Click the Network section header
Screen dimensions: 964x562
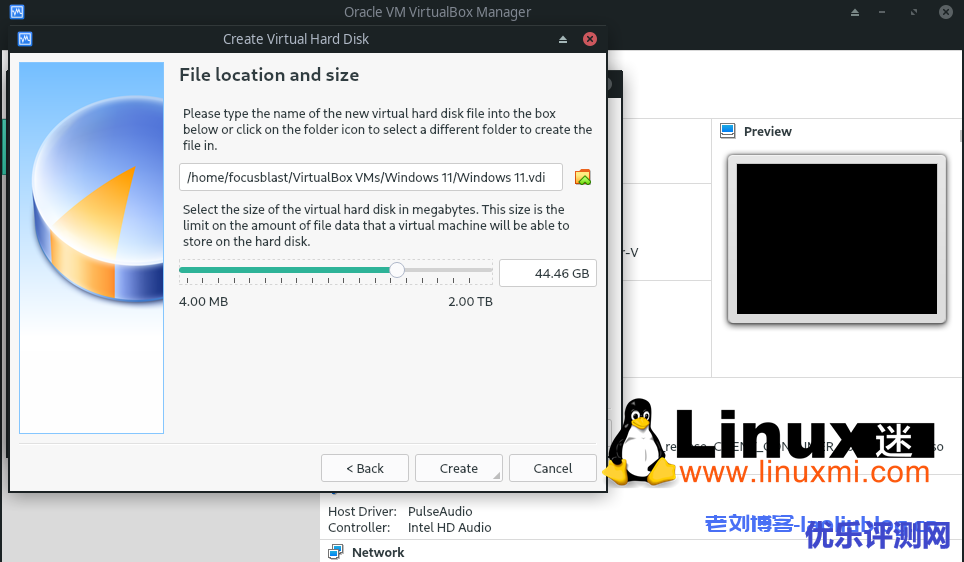tap(377, 552)
